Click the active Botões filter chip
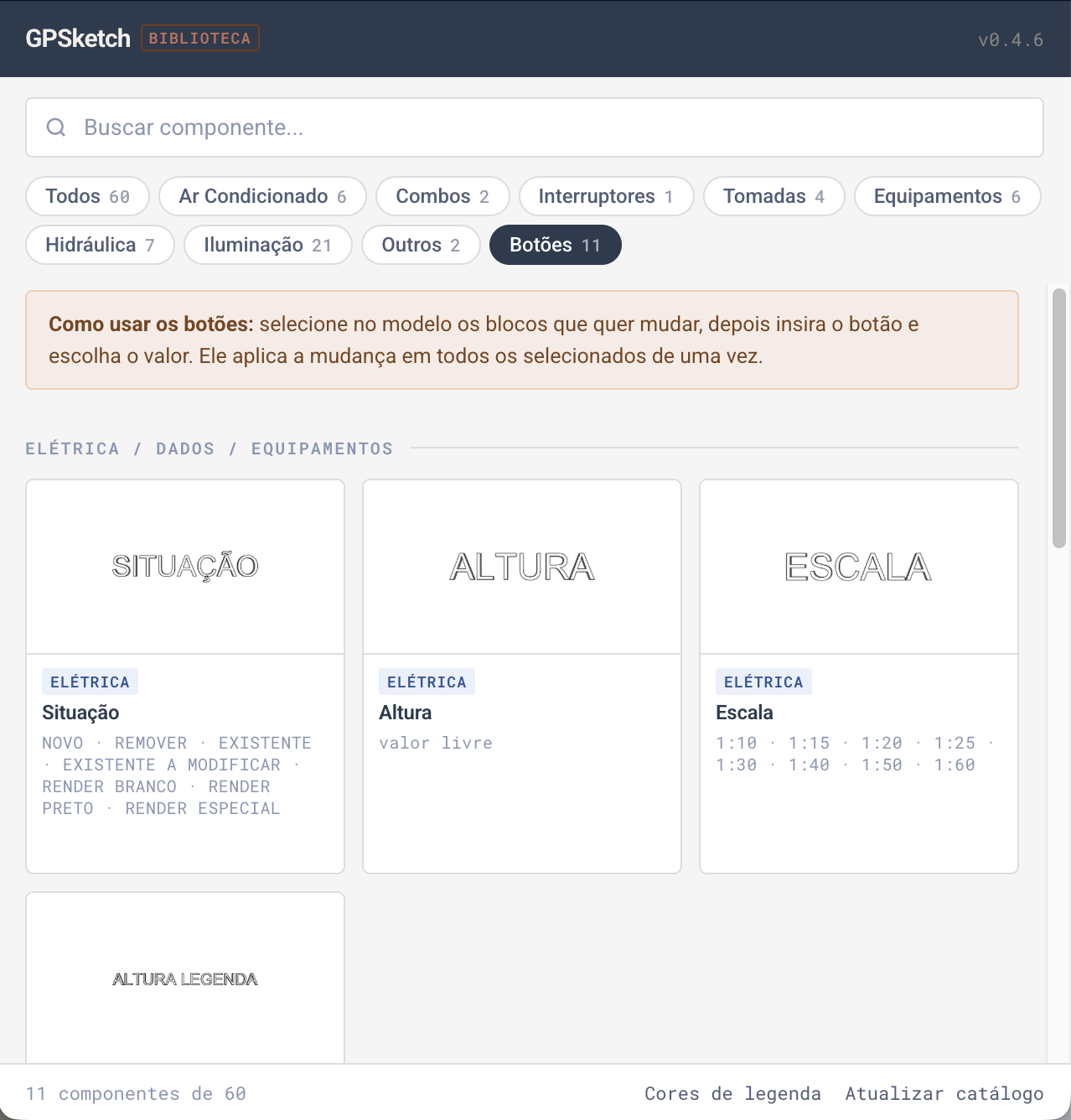The image size is (1071, 1120). 556,245
